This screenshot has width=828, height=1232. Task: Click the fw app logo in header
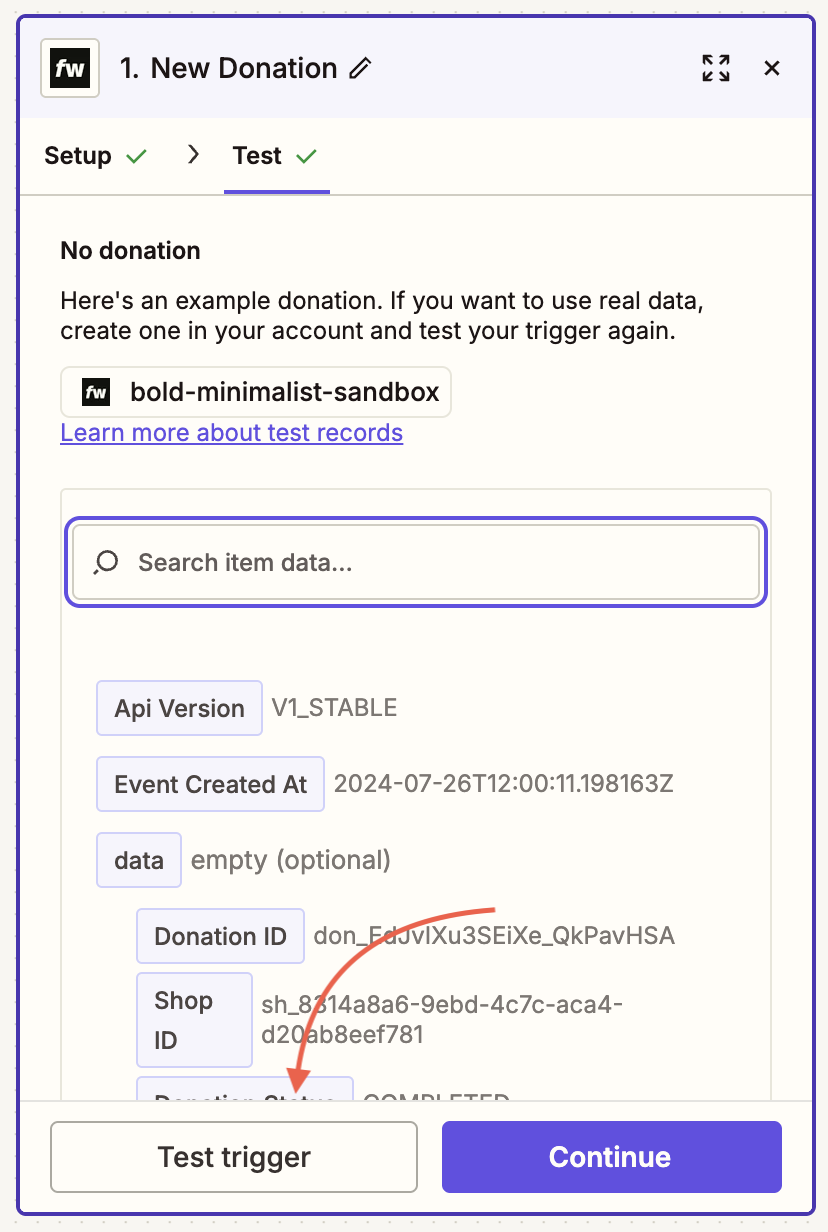[70, 68]
